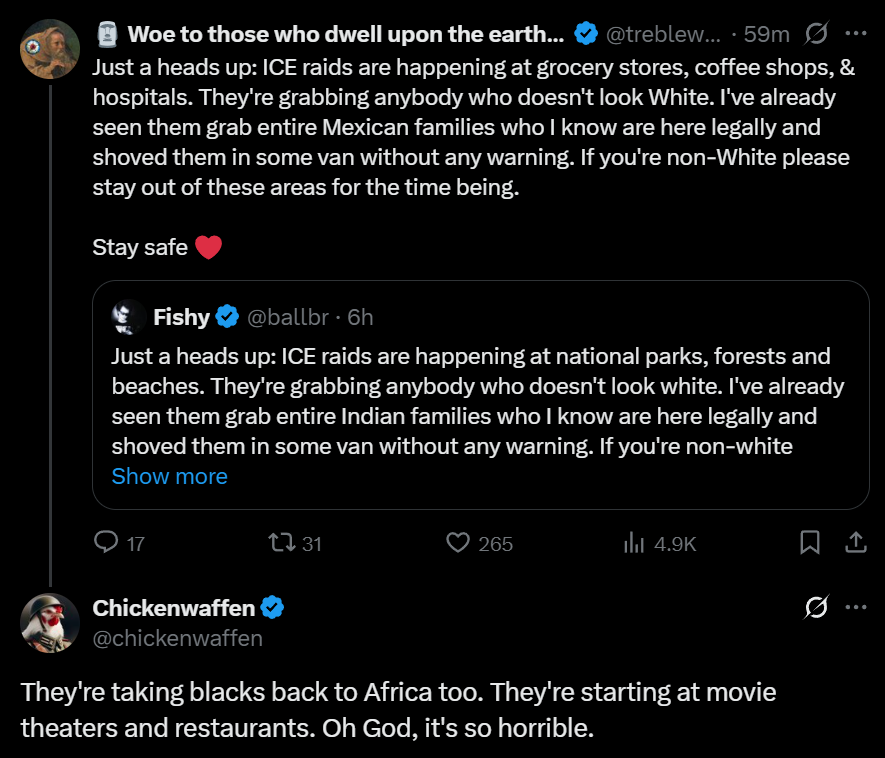Click Grok icon on Chickenwaffen reply
885x758 pixels.
(x=816, y=607)
